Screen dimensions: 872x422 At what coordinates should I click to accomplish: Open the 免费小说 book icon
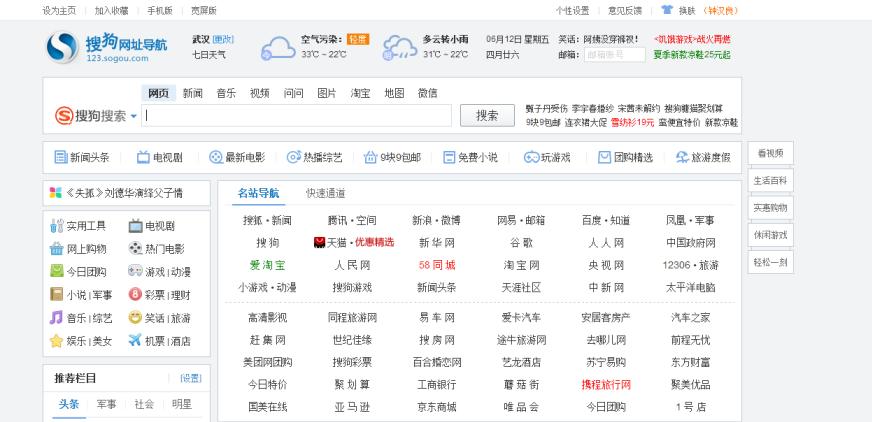point(449,157)
